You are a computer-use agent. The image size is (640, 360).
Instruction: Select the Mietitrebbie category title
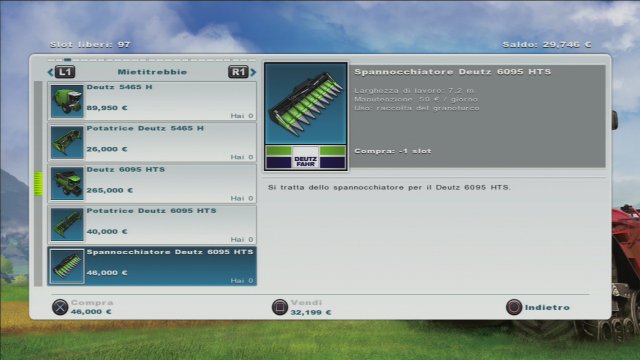[x=152, y=72]
